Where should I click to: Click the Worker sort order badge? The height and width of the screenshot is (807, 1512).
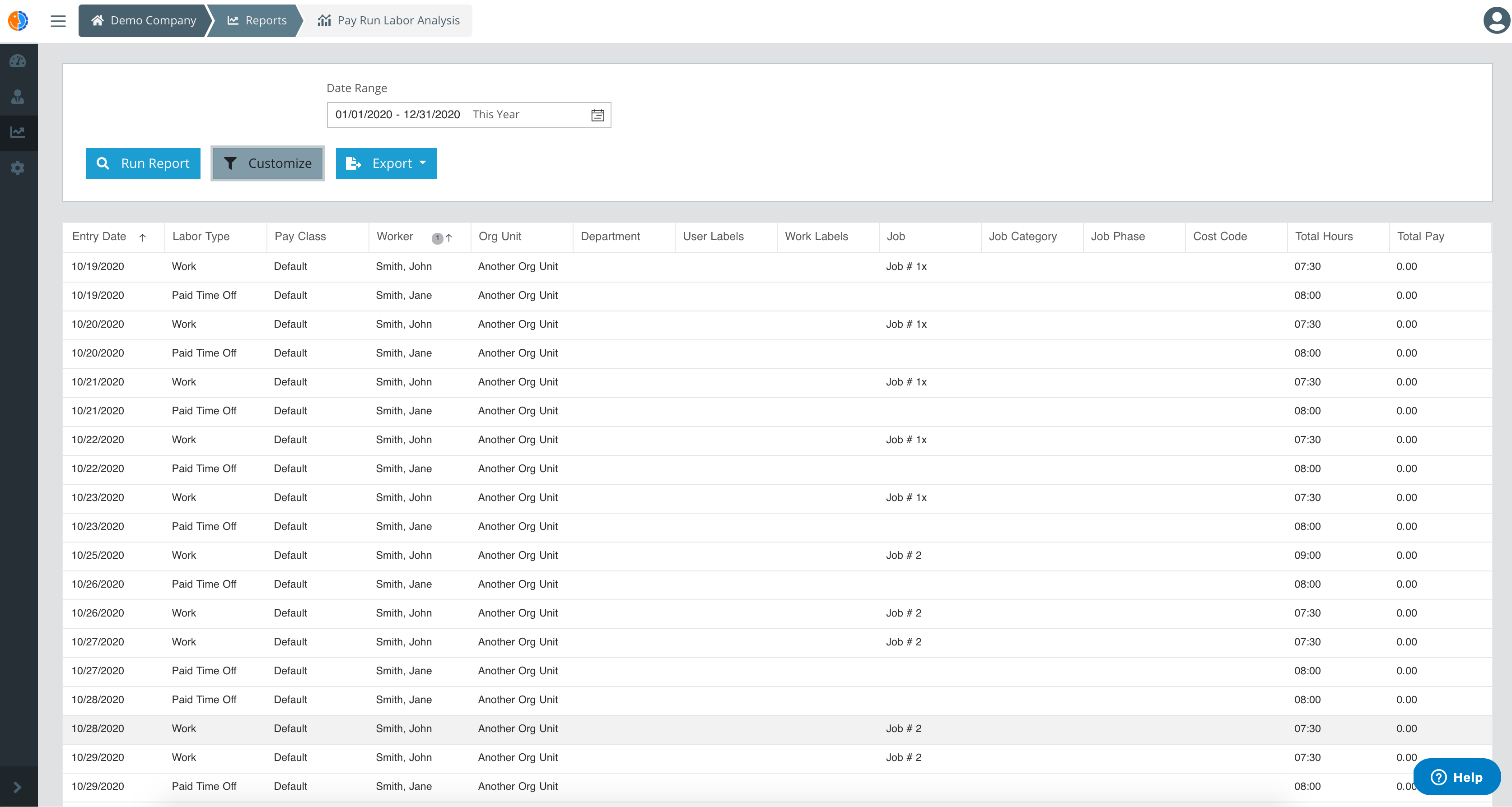click(x=437, y=238)
